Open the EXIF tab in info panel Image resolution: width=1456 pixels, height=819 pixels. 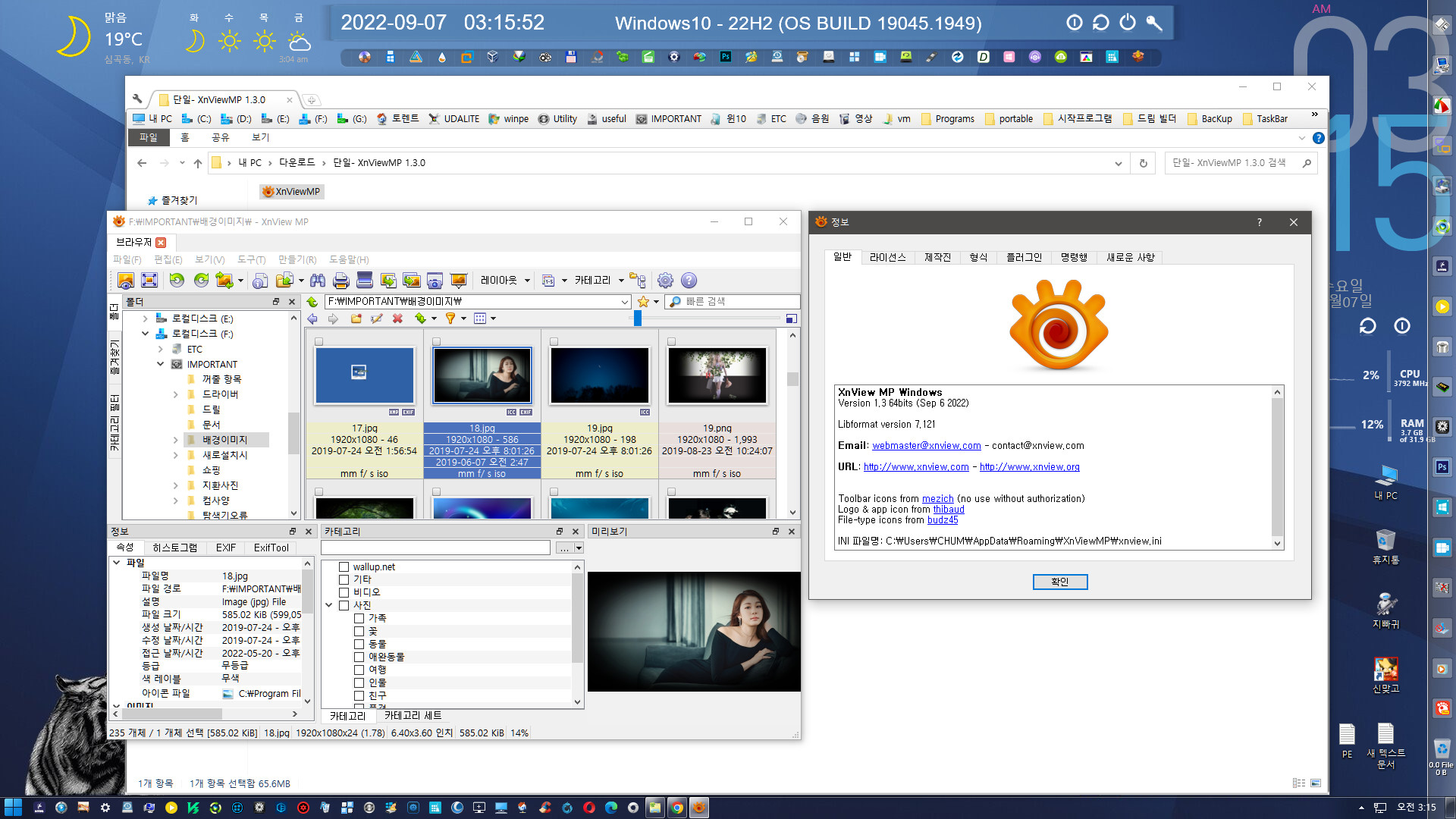click(x=226, y=548)
